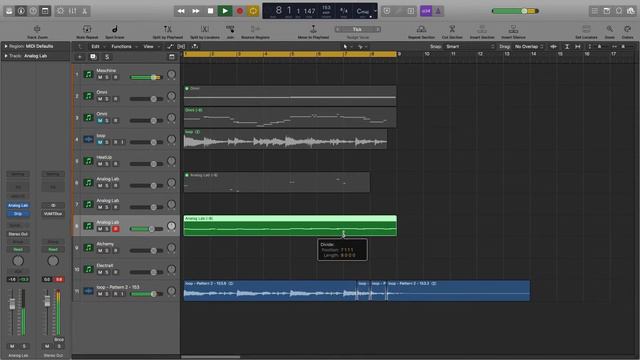Mute the Alchemy track
640x360 pixels.
click(x=100, y=251)
